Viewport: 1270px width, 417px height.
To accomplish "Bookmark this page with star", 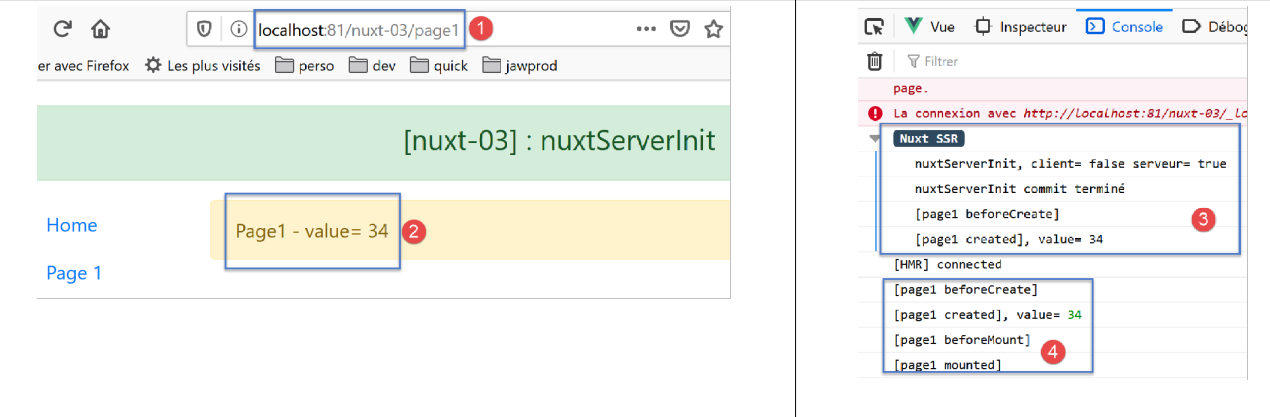I will (x=713, y=29).
